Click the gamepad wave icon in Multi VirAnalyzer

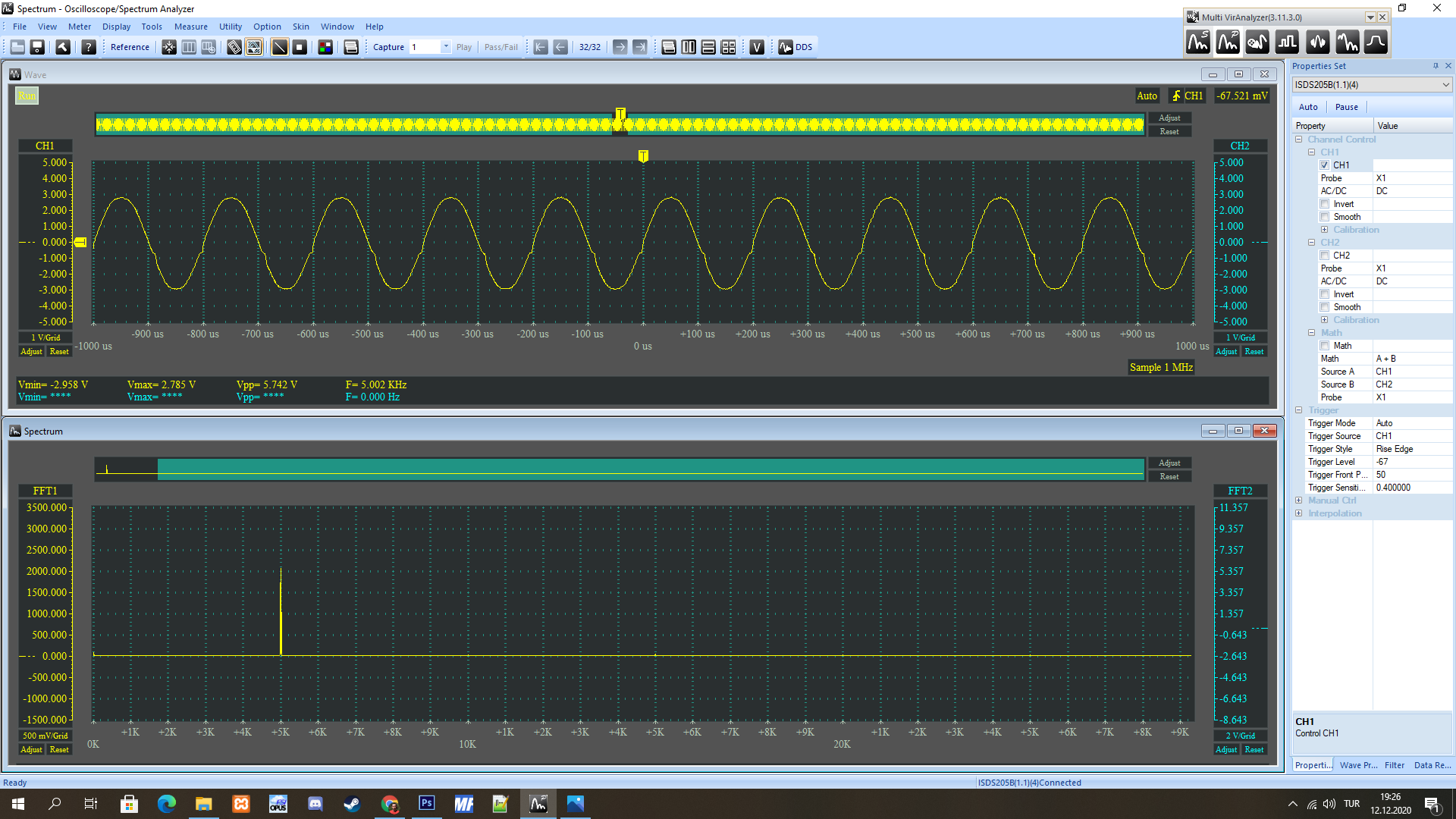(1257, 42)
